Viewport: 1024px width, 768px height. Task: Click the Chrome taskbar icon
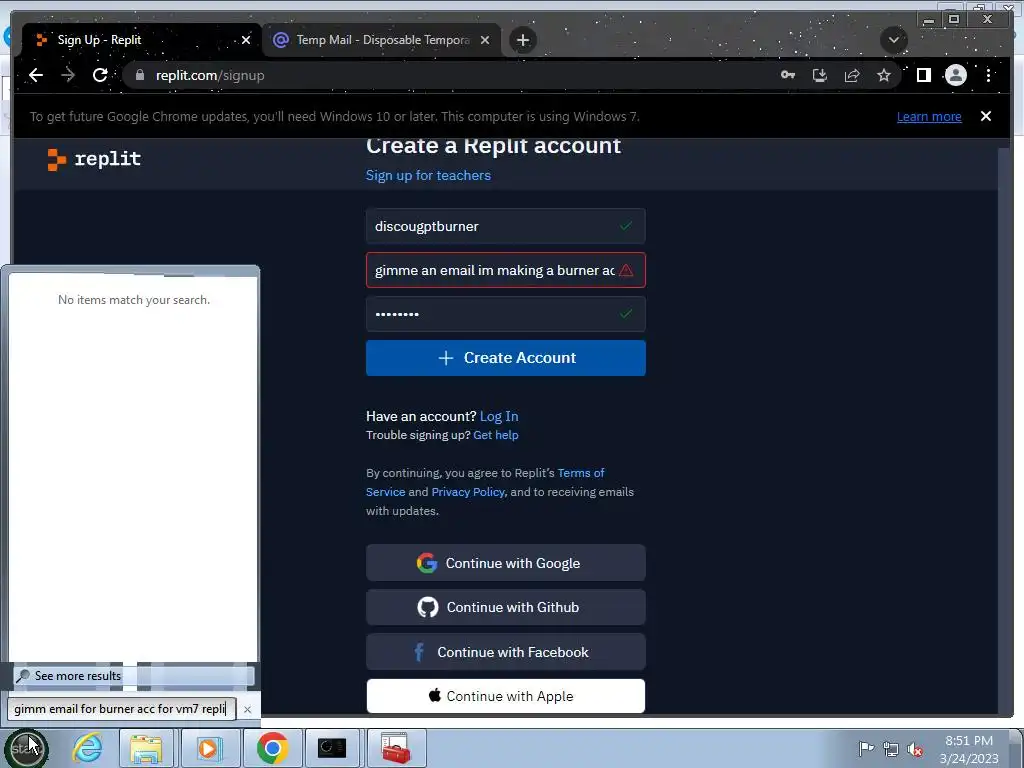(272, 748)
